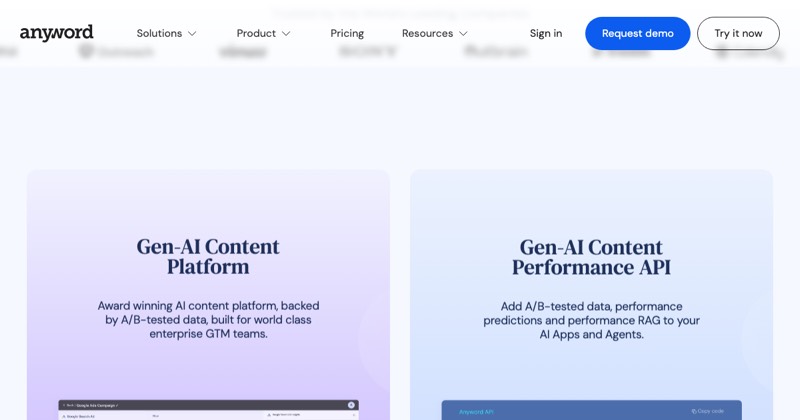Screen dimensions: 800x420
Task: Open the Pricing page
Action: (x=347, y=33)
